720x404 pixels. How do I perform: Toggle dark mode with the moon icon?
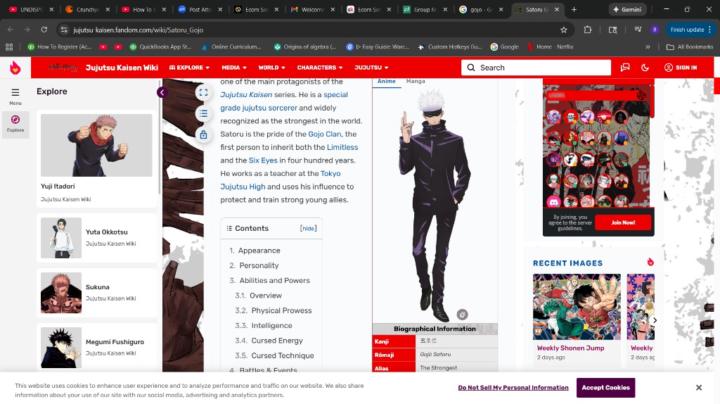click(645, 67)
